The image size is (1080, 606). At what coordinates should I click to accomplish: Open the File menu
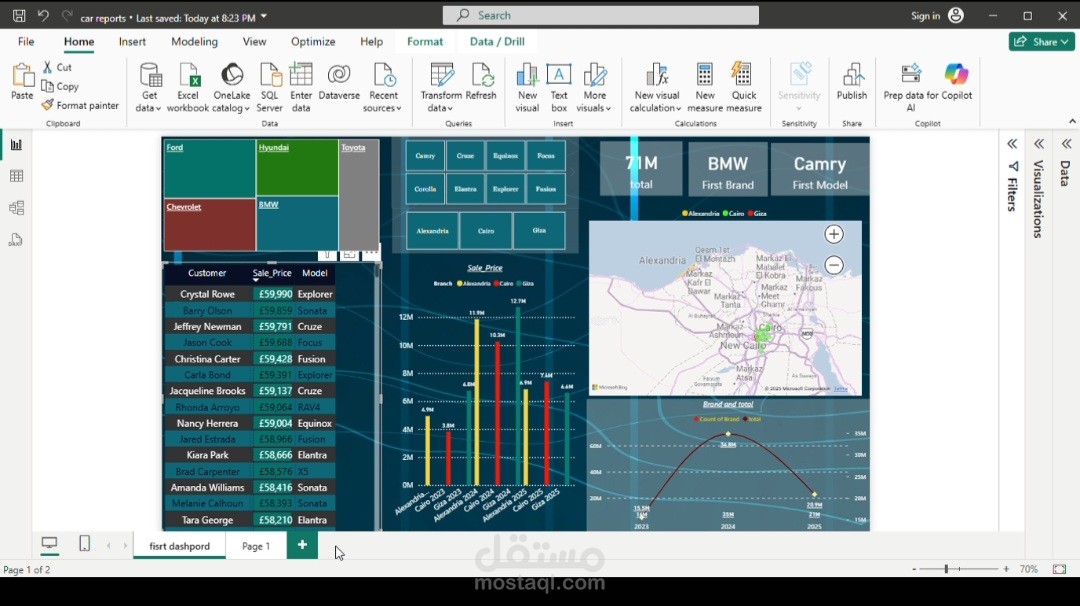(26, 41)
